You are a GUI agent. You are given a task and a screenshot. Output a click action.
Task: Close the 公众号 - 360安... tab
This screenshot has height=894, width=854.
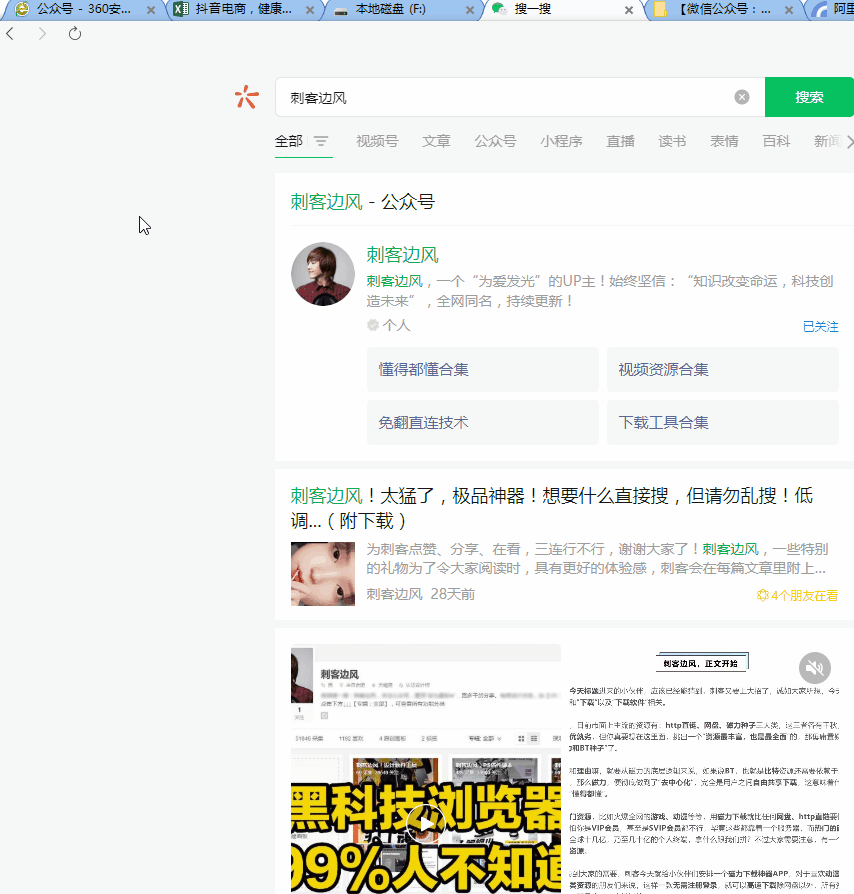tap(151, 10)
